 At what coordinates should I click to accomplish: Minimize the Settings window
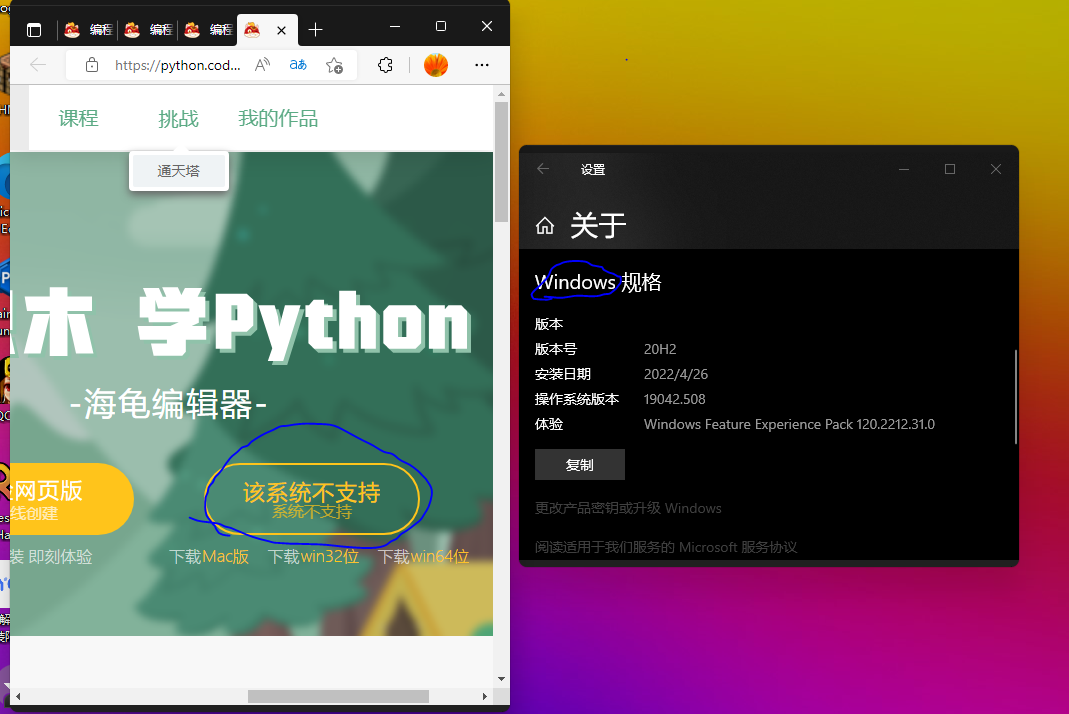coord(904,169)
